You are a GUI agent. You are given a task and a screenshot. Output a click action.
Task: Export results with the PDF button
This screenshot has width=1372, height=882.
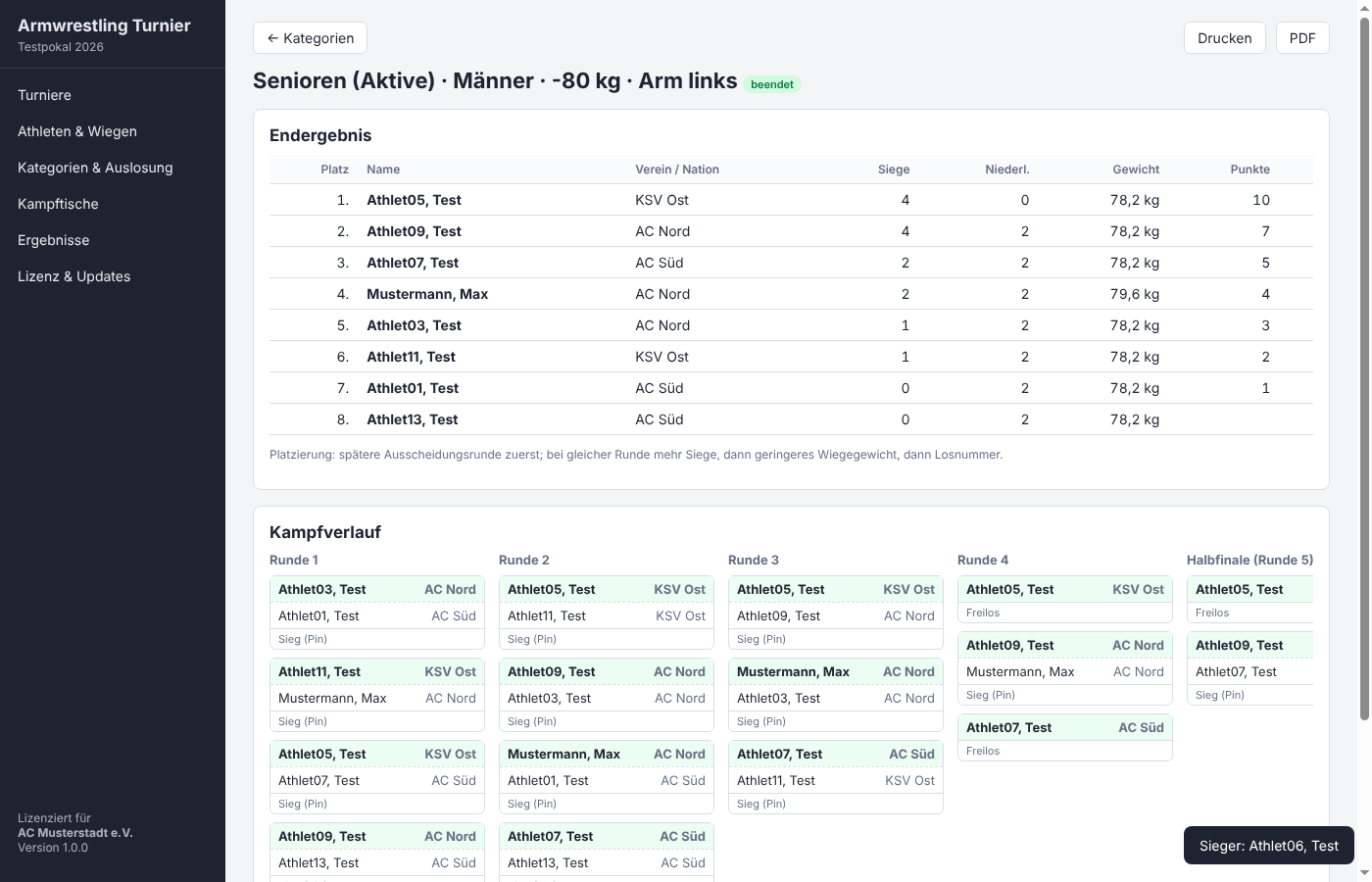(x=1302, y=38)
